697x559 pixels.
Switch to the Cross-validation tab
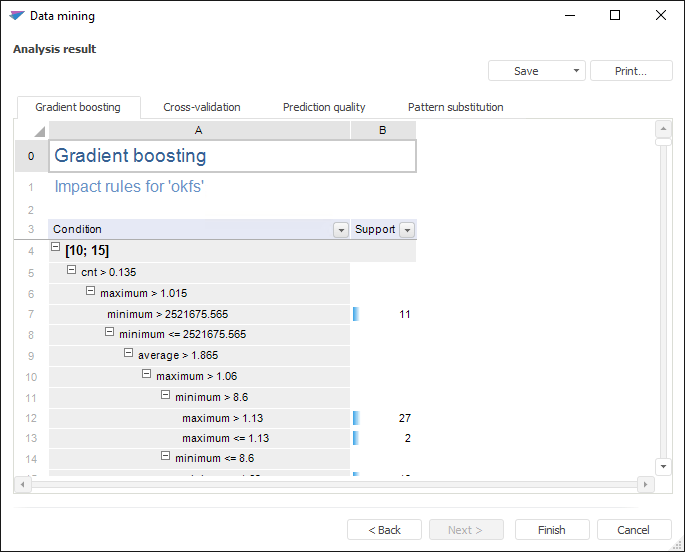tap(202, 107)
